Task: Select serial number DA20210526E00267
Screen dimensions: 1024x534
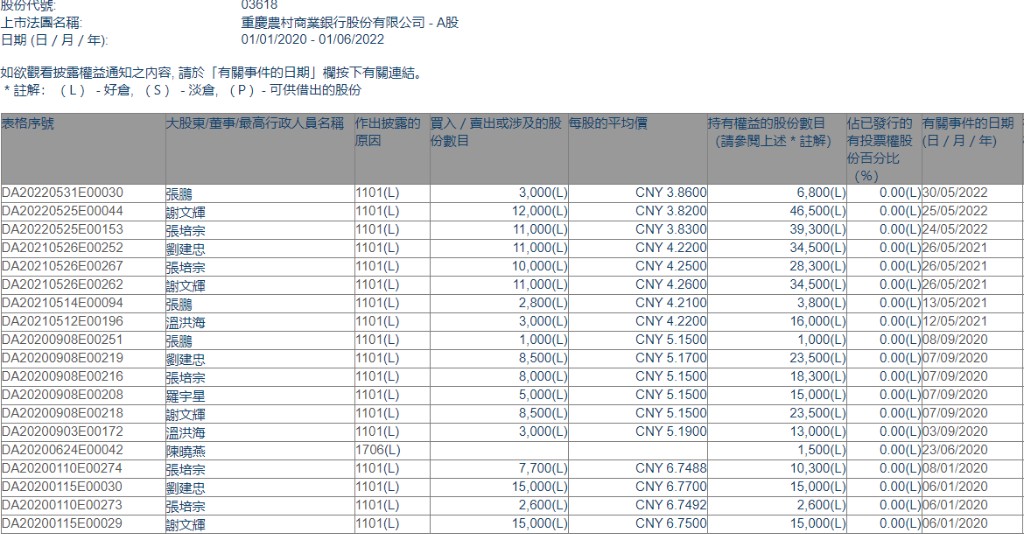Action: click(62, 266)
